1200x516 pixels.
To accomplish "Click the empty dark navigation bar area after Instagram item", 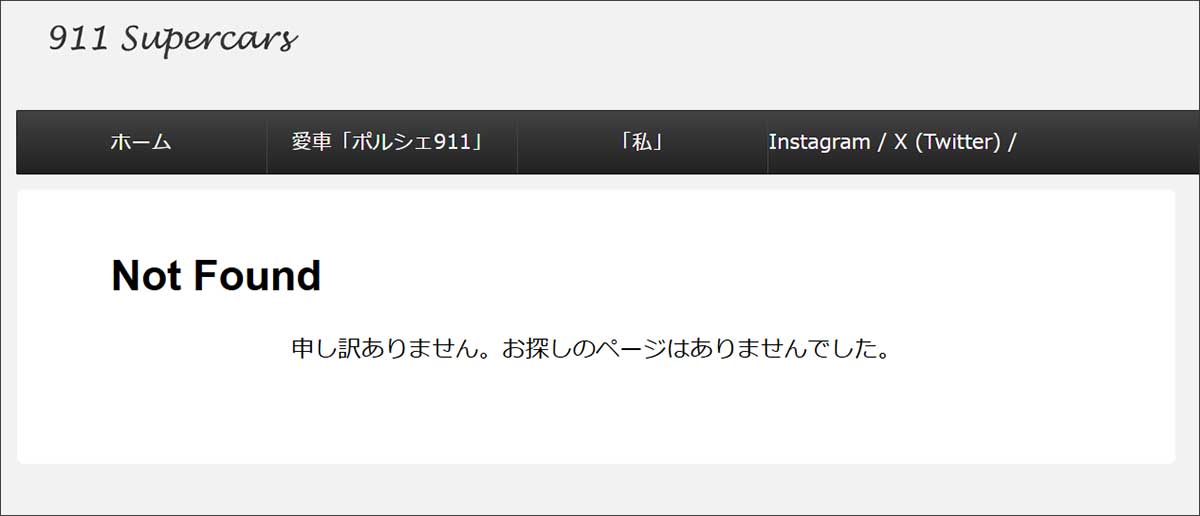I will (1108, 142).
